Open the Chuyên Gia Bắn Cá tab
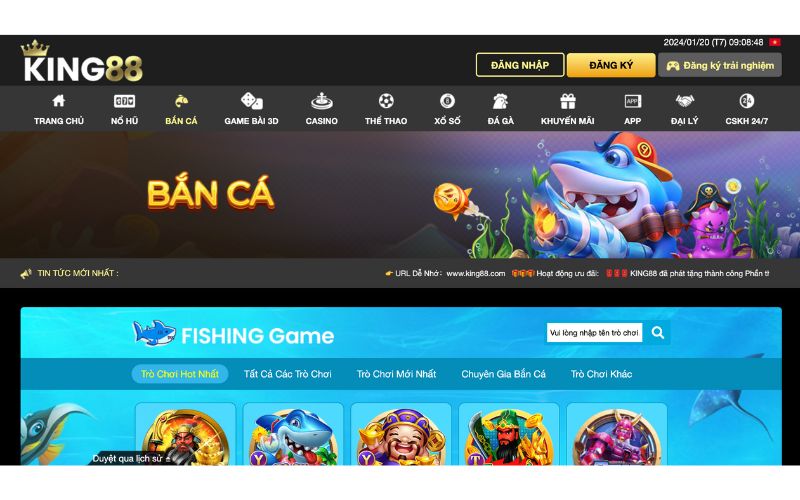The height and width of the screenshot is (500, 800). pyautogui.click(x=504, y=374)
